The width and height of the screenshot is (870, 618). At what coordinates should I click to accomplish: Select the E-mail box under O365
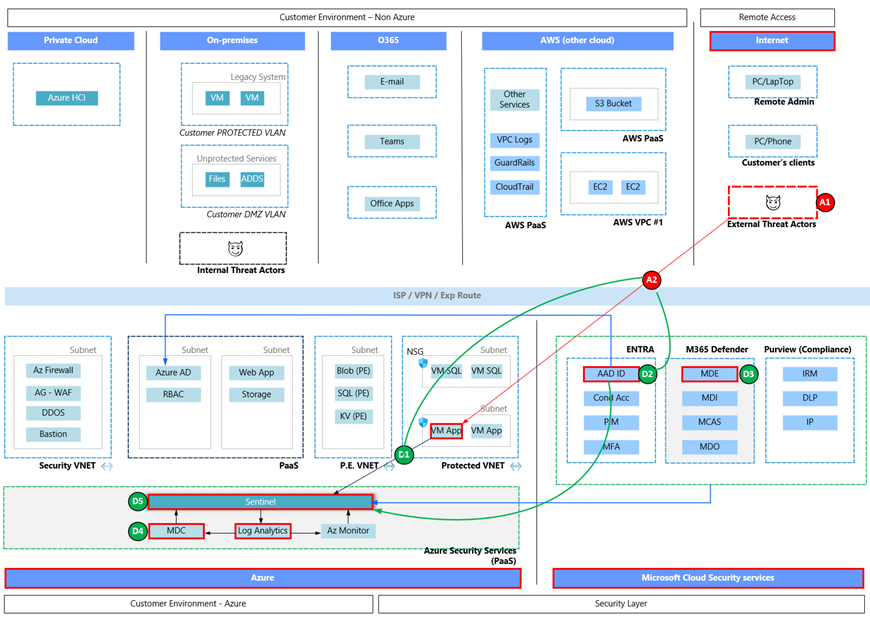point(392,82)
